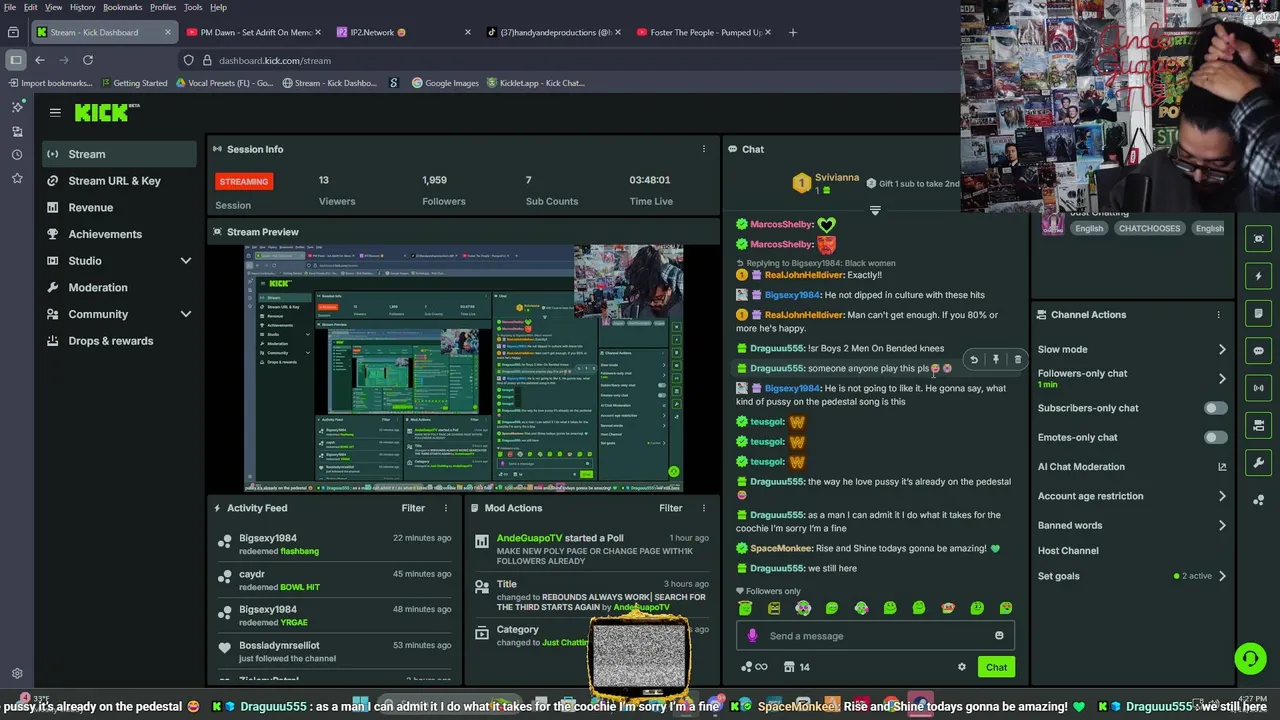Click the gift store icon showing 14
1280x720 pixels.
click(x=797, y=667)
